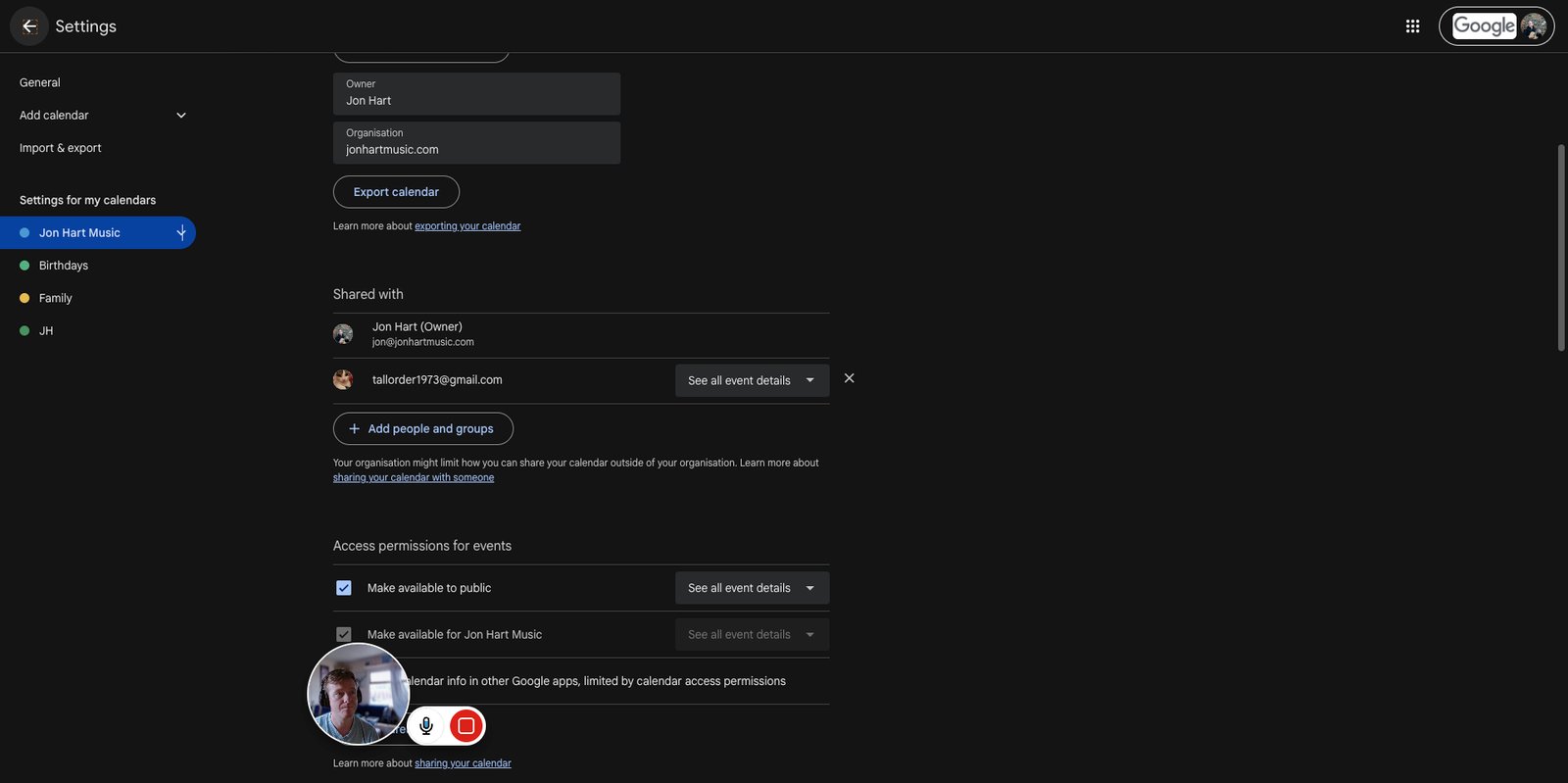The image size is (1568, 783).
Task: Stop the screen recording
Action: [466, 726]
